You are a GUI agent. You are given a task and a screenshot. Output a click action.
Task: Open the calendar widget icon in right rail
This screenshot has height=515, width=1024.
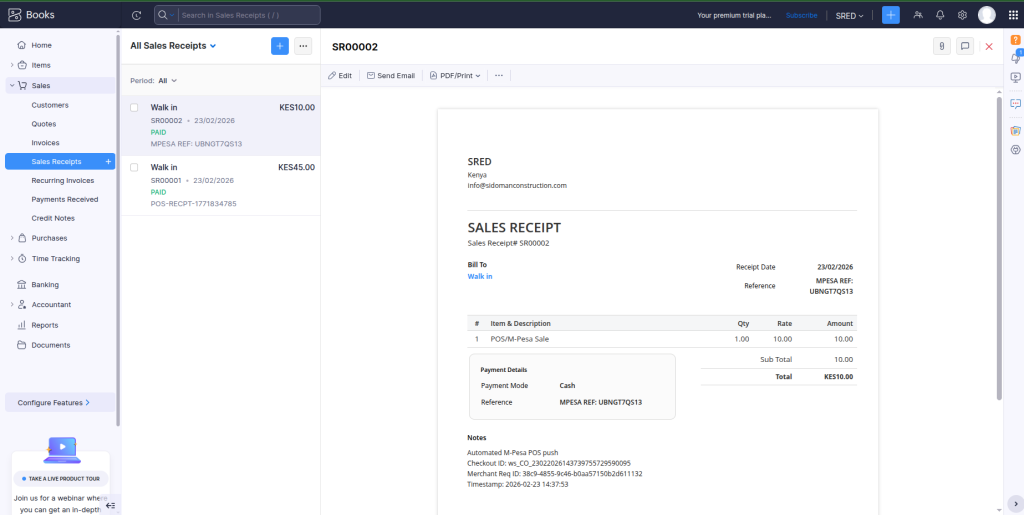pos(1016,131)
